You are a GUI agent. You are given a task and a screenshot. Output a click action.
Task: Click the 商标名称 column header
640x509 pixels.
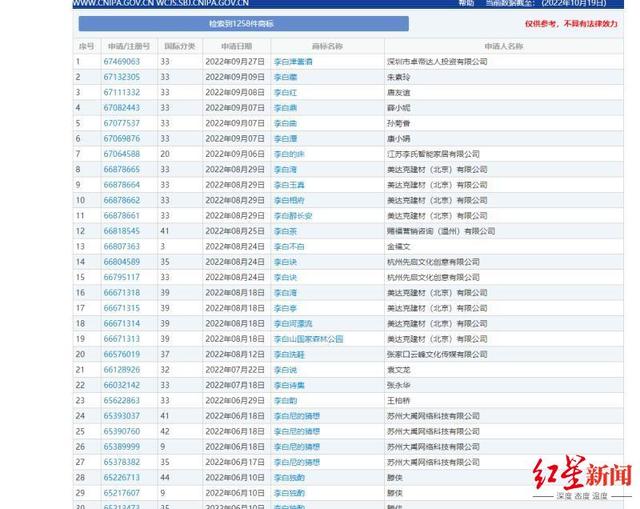click(327, 46)
